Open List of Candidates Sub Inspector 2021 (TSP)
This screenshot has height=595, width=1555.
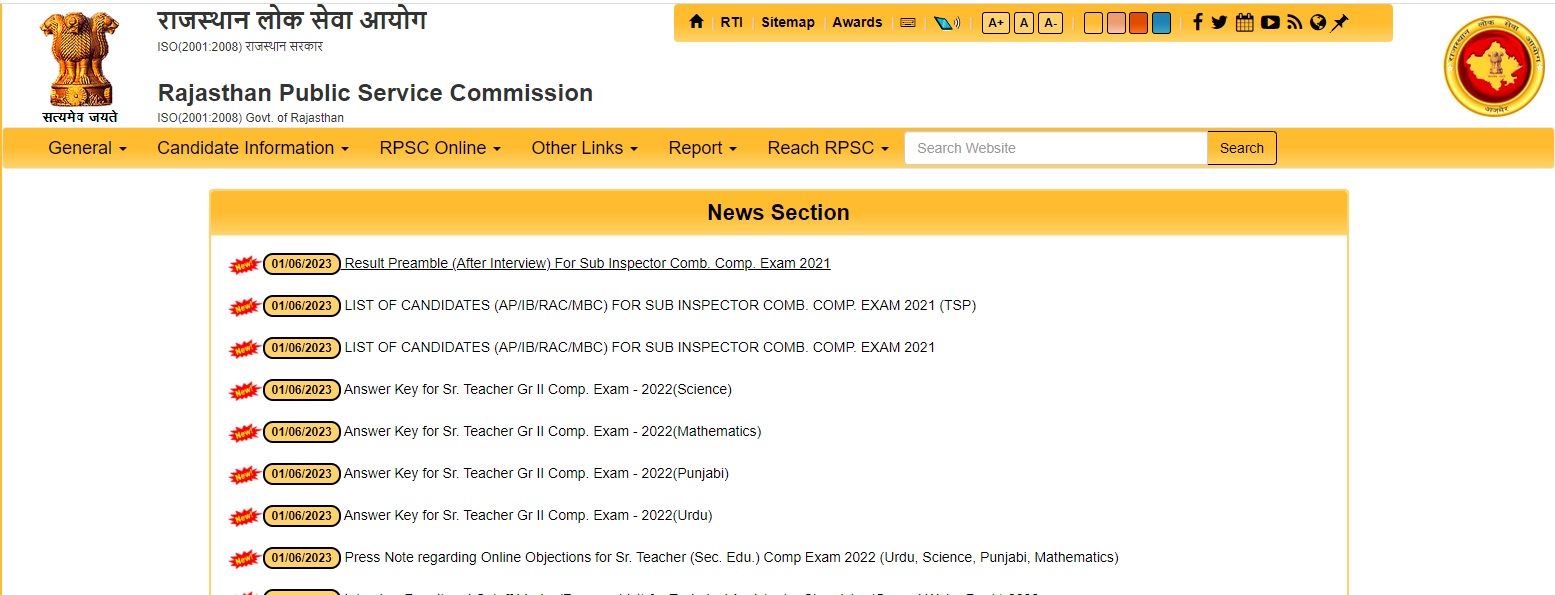click(x=660, y=305)
